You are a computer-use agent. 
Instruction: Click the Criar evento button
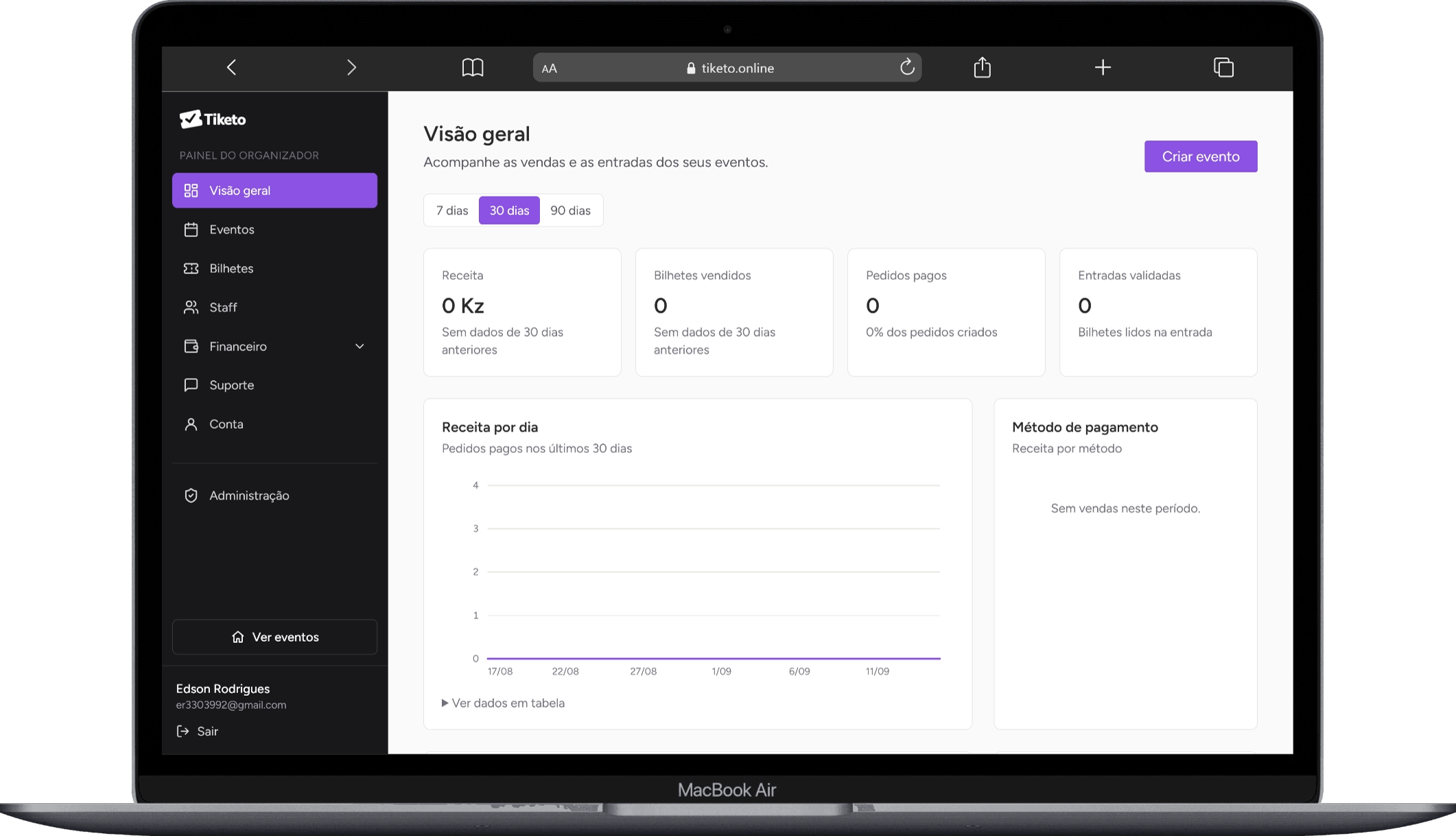pyautogui.click(x=1201, y=156)
